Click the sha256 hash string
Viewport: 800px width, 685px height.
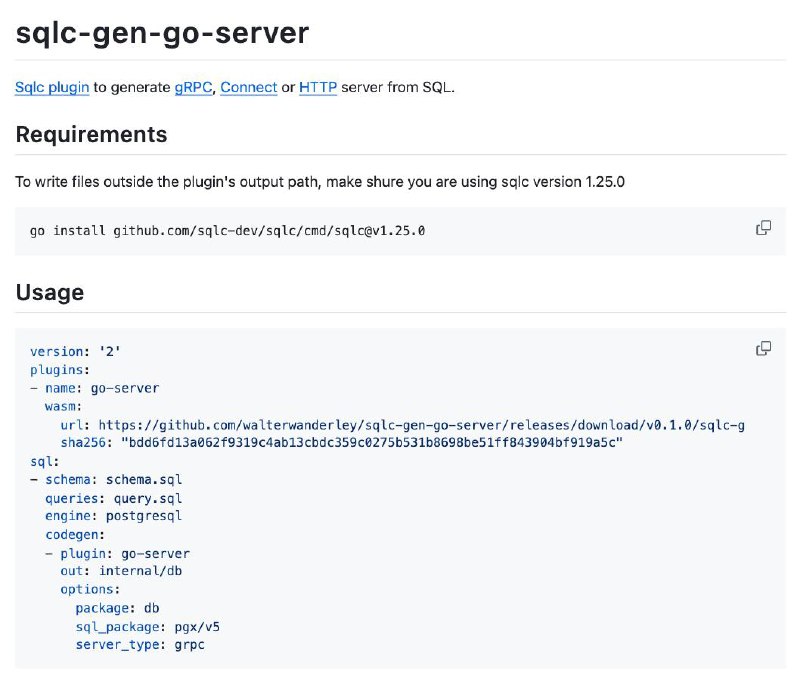click(371, 442)
